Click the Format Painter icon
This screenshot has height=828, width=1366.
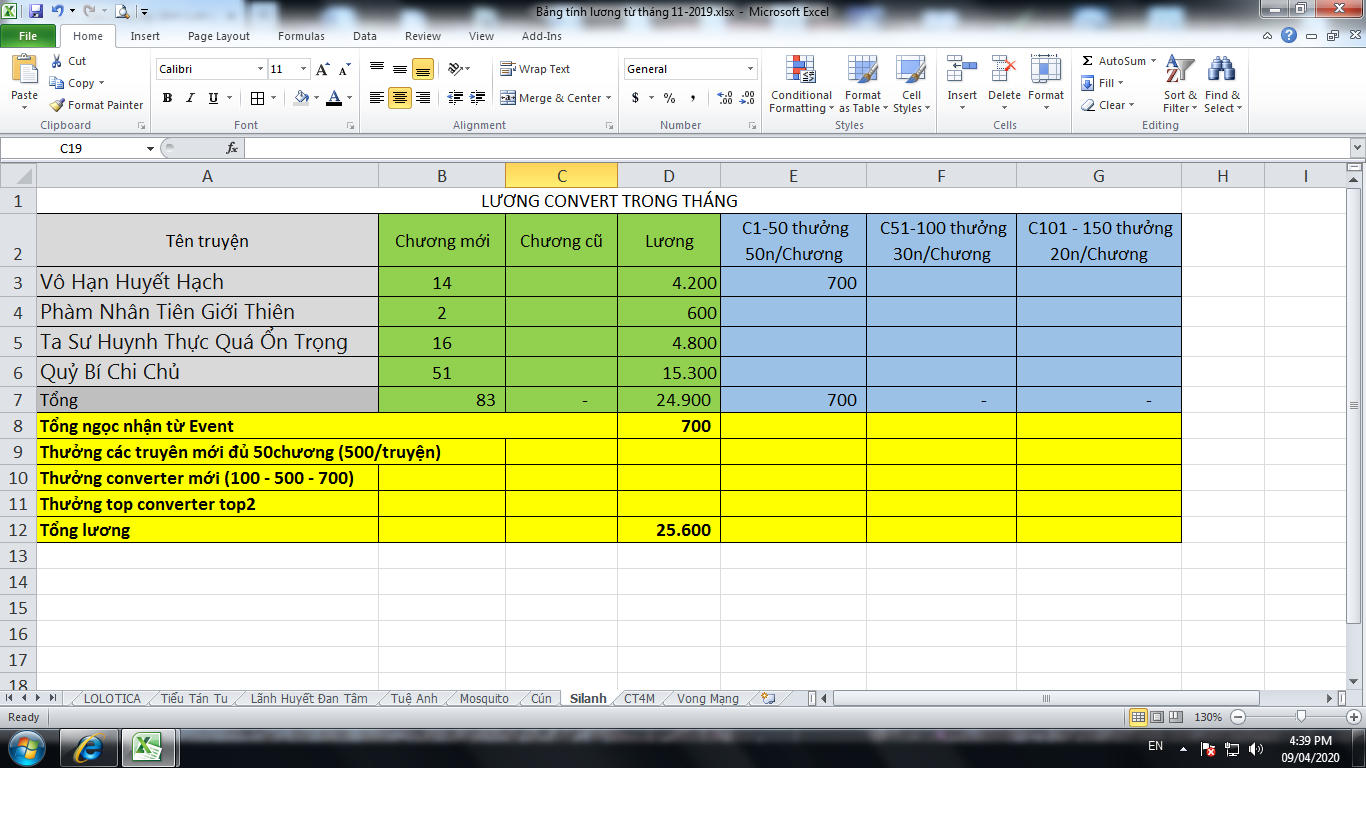[x=58, y=105]
